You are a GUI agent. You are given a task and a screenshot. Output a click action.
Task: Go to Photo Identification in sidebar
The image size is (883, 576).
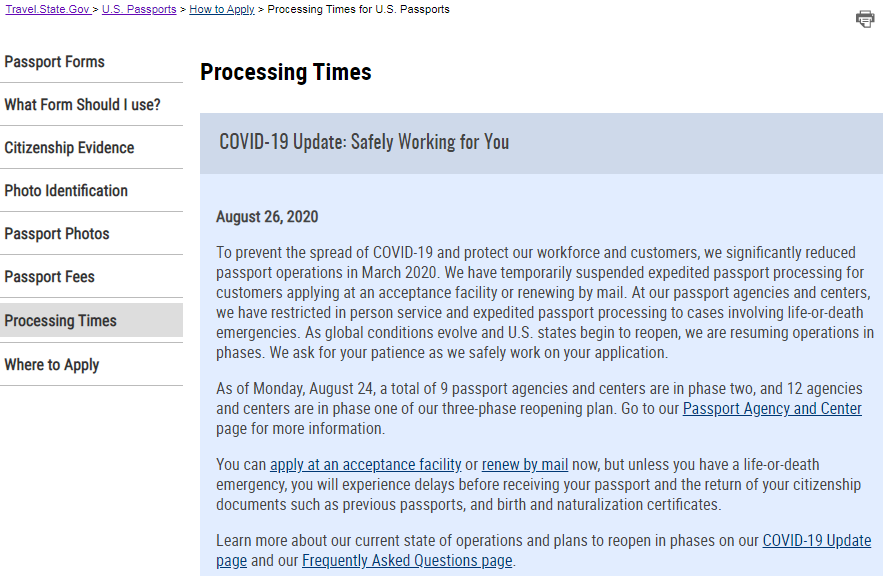coord(66,191)
